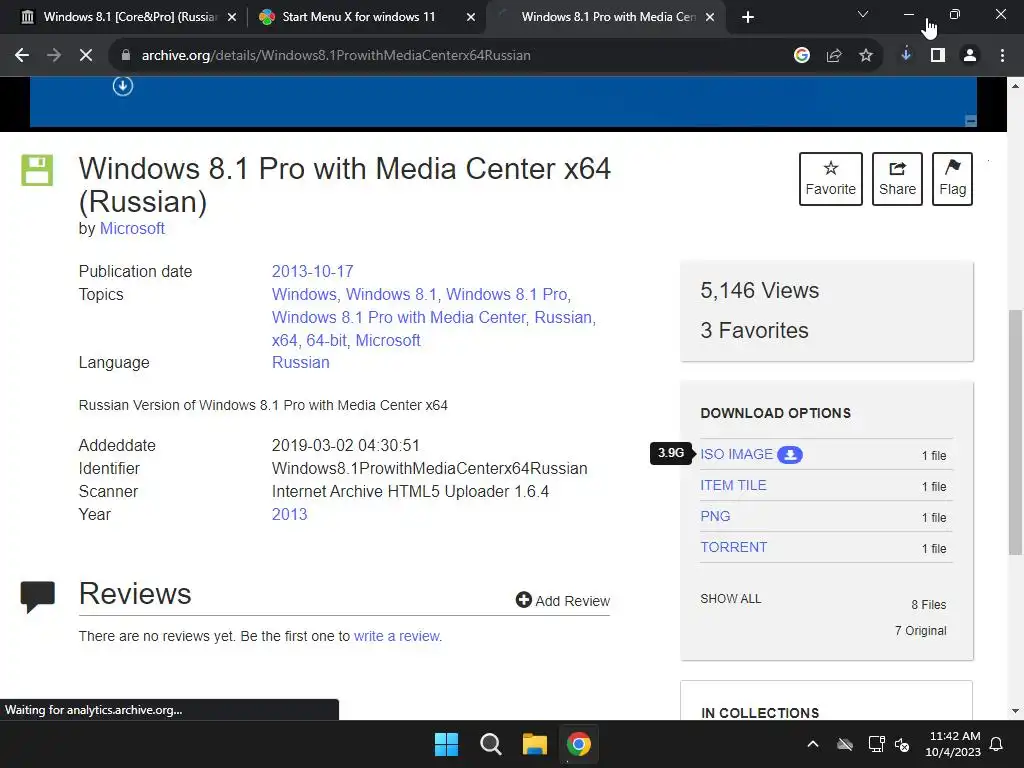Click the Favorite button
Image resolution: width=1024 pixels, height=768 pixels.
point(831,179)
